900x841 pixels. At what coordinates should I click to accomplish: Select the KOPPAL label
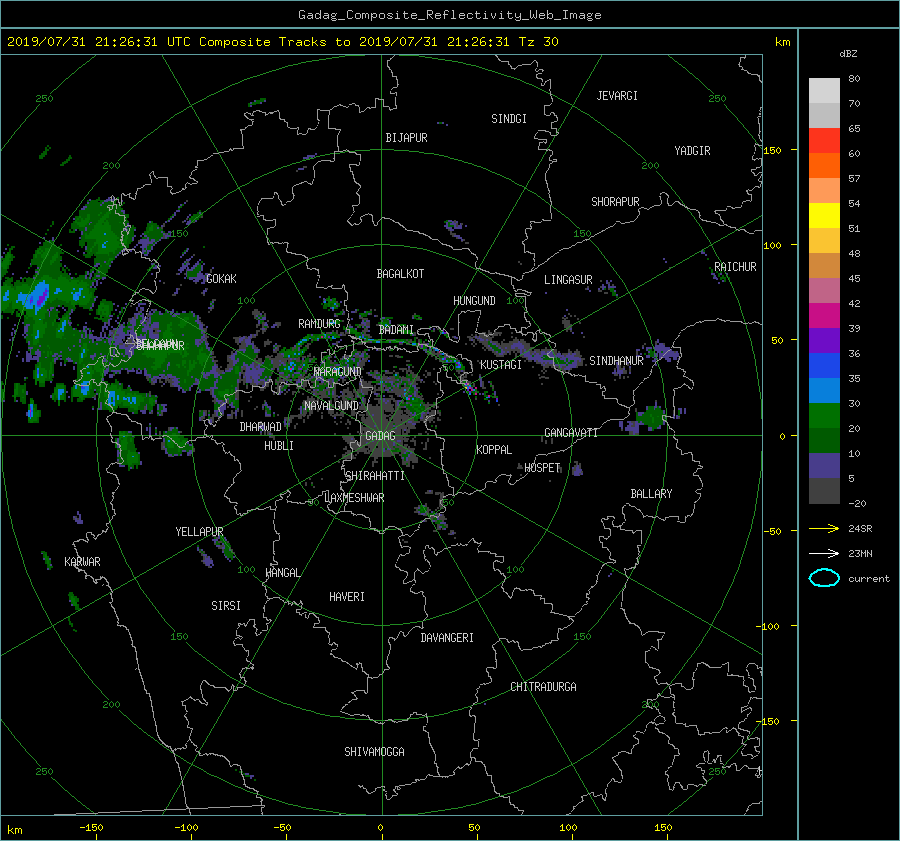click(x=494, y=449)
